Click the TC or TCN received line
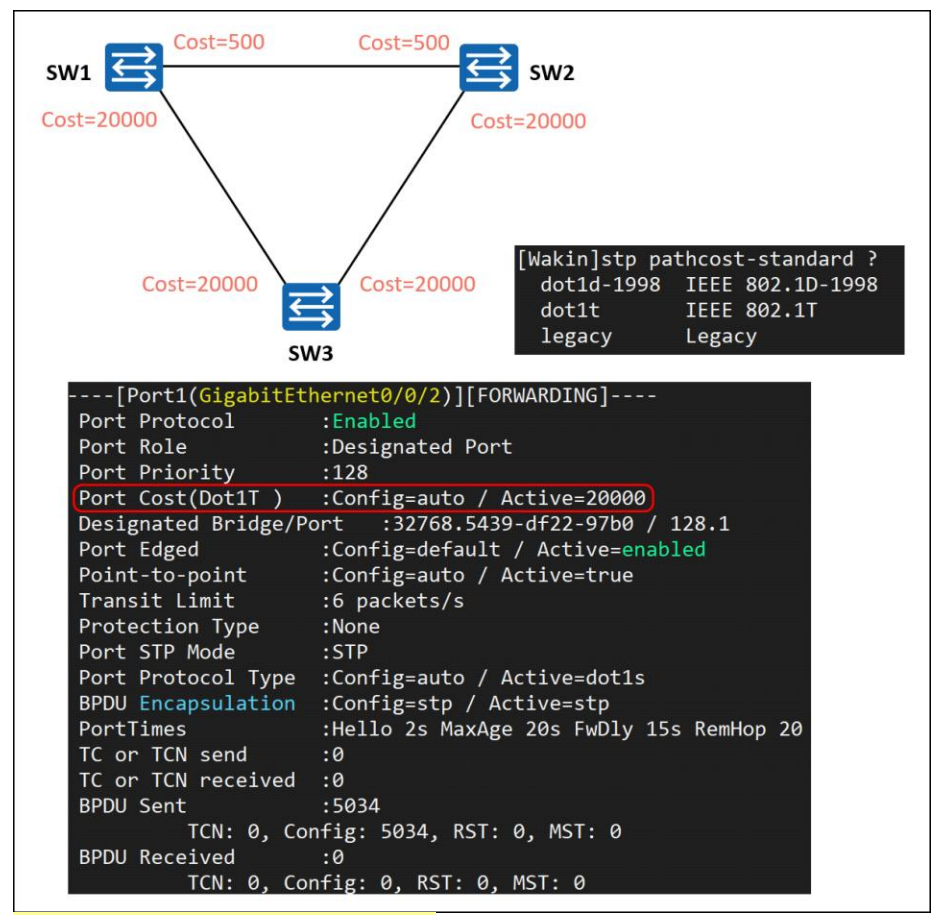The image size is (939, 915). [211, 781]
